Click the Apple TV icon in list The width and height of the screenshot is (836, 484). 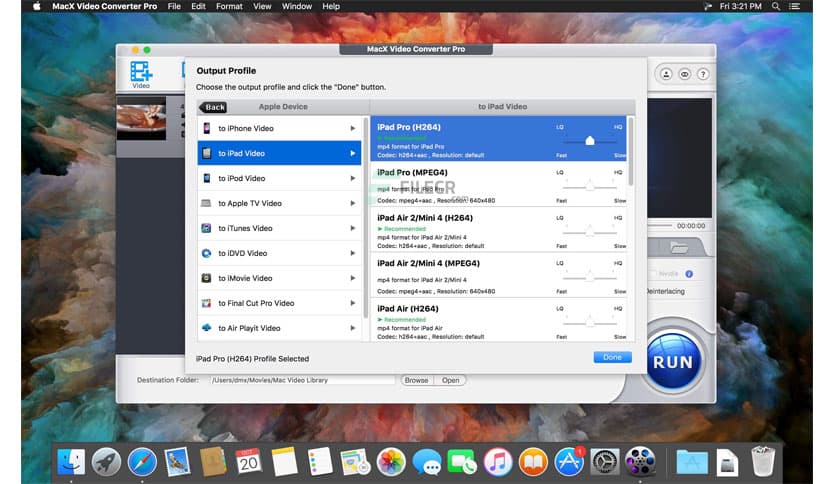coord(206,203)
